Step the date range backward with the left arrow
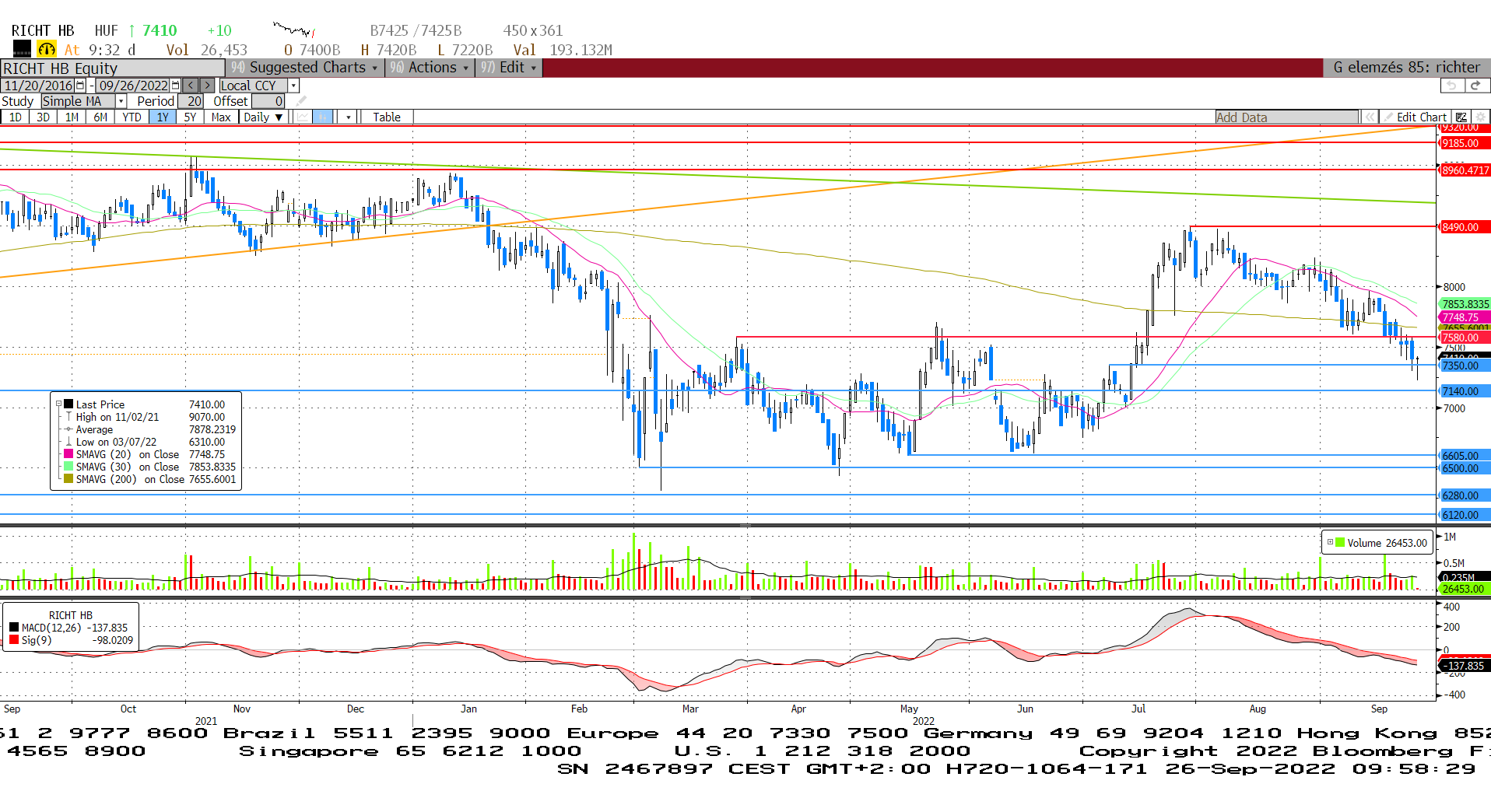Image resolution: width=1491 pixels, height=812 pixels. point(191,86)
